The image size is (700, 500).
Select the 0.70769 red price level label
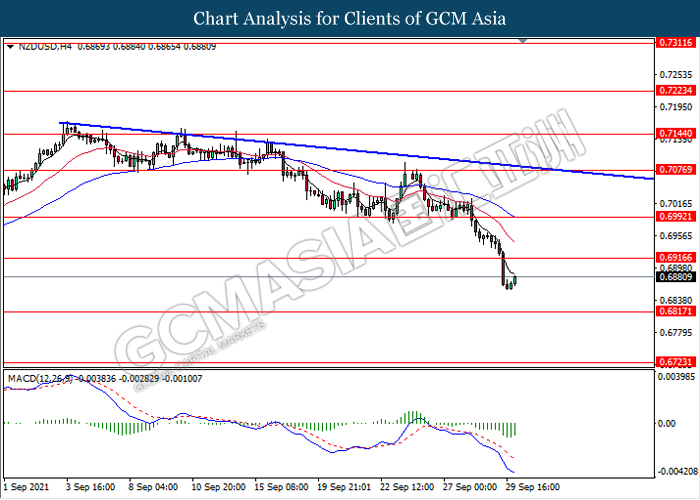pyautogui.click(x=675, y=170)
